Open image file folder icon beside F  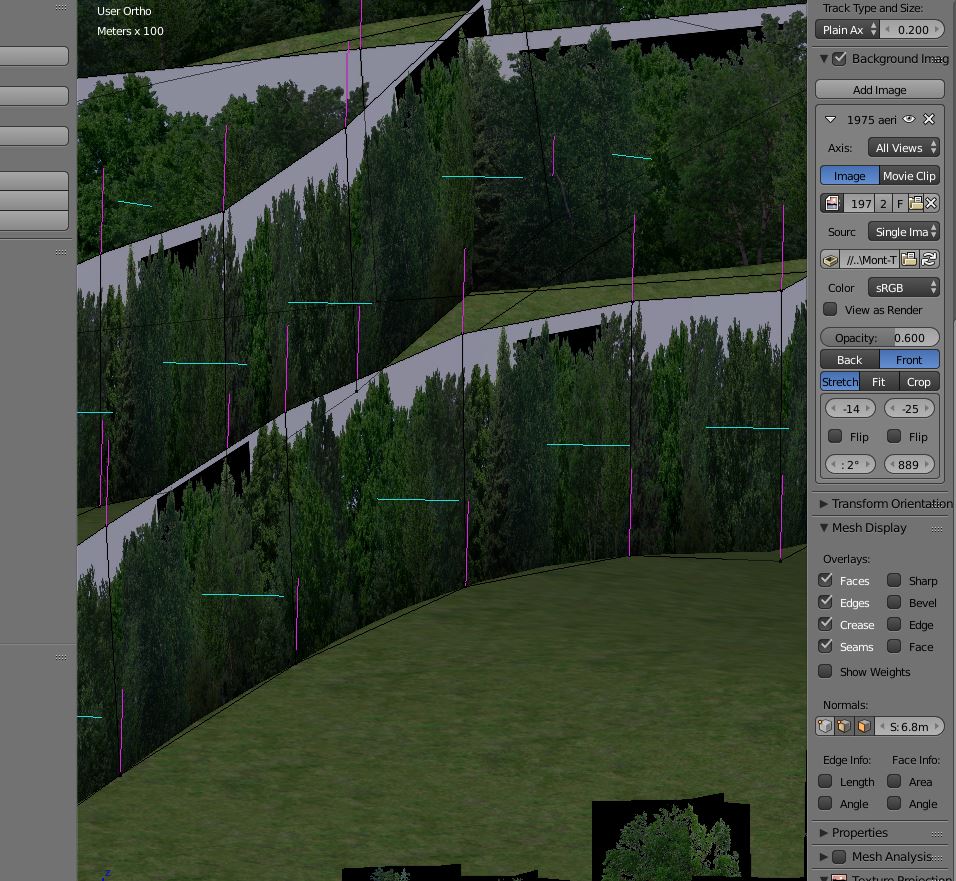[x=915, y=203]
